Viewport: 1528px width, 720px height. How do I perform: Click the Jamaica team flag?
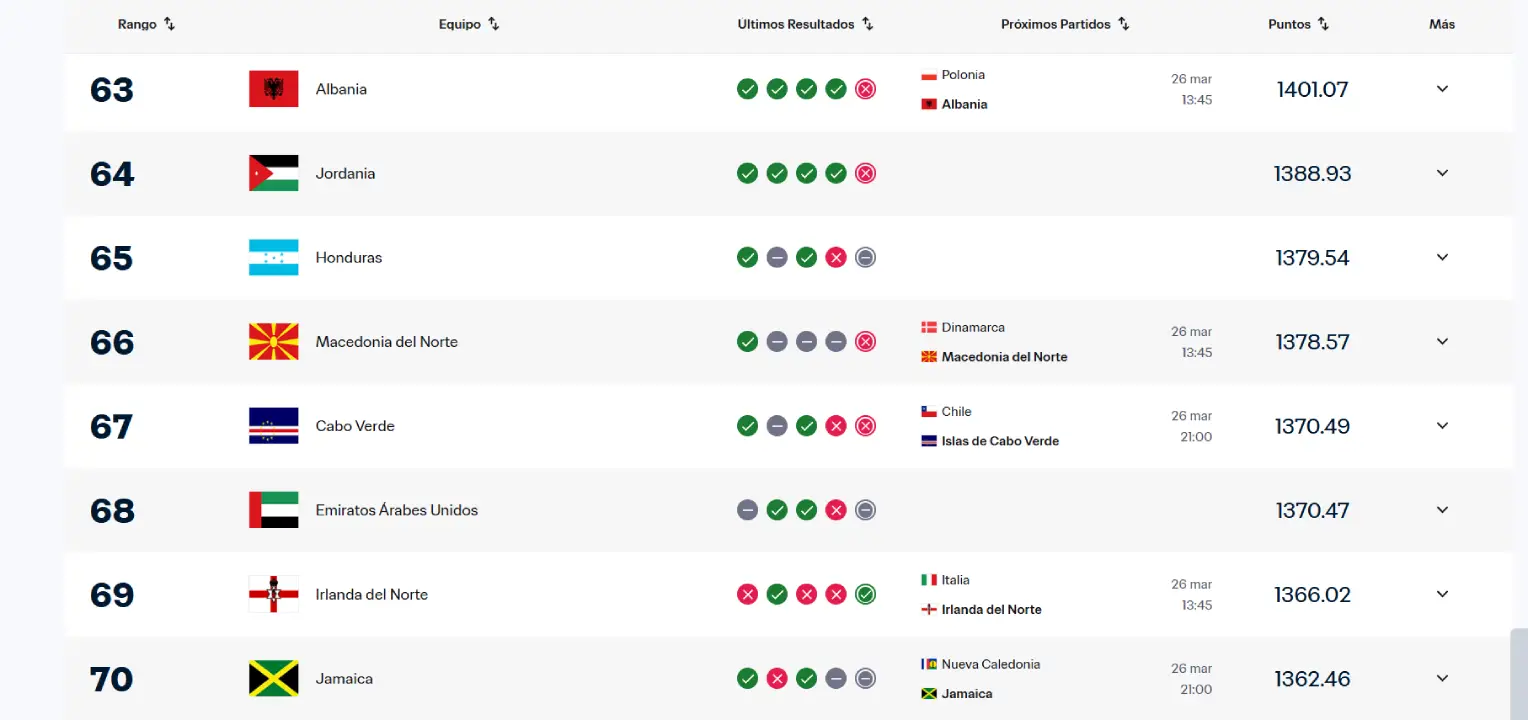click(x=274, y=678)
